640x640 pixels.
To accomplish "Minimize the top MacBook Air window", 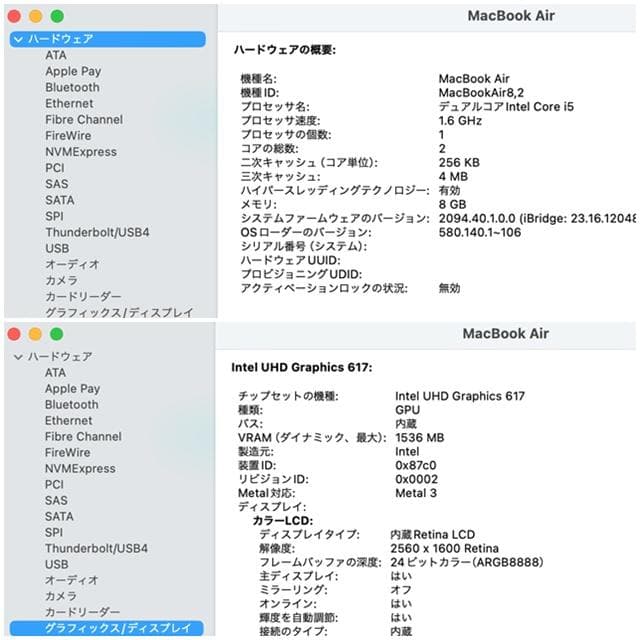I will [36, 16].
